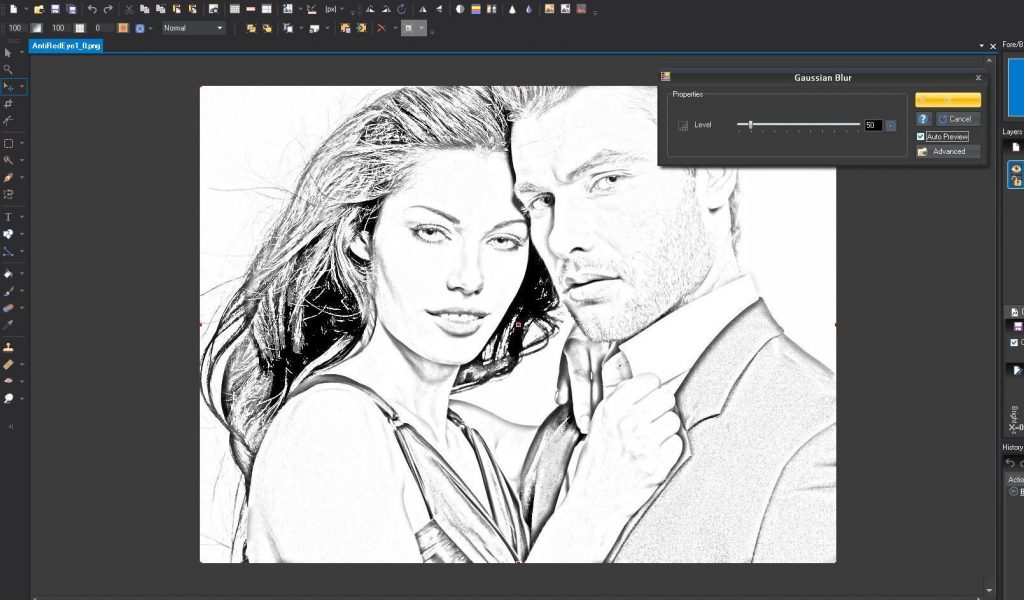Pick the Magic Wand selection tool
The width and height of the screenshot is (1024, 600).
point(7,160)
